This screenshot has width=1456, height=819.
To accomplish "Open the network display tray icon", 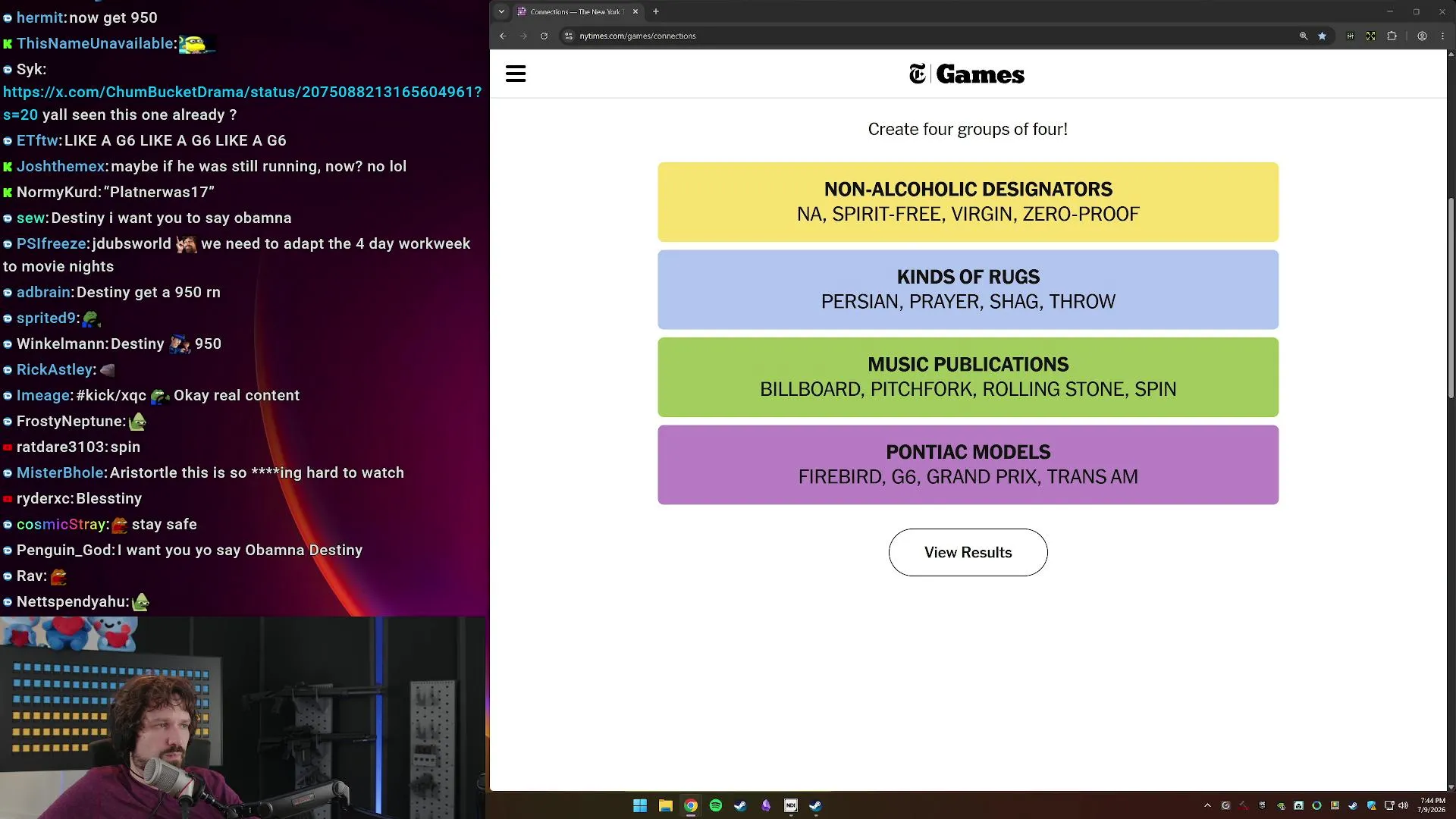I will tap(1389, 805).
